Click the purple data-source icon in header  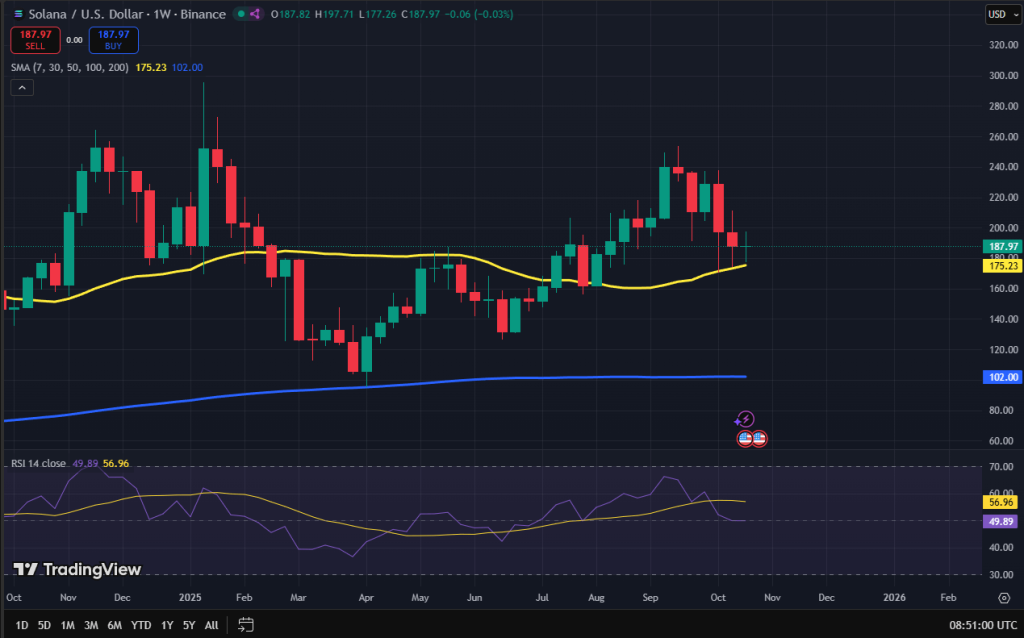(254, 14)
